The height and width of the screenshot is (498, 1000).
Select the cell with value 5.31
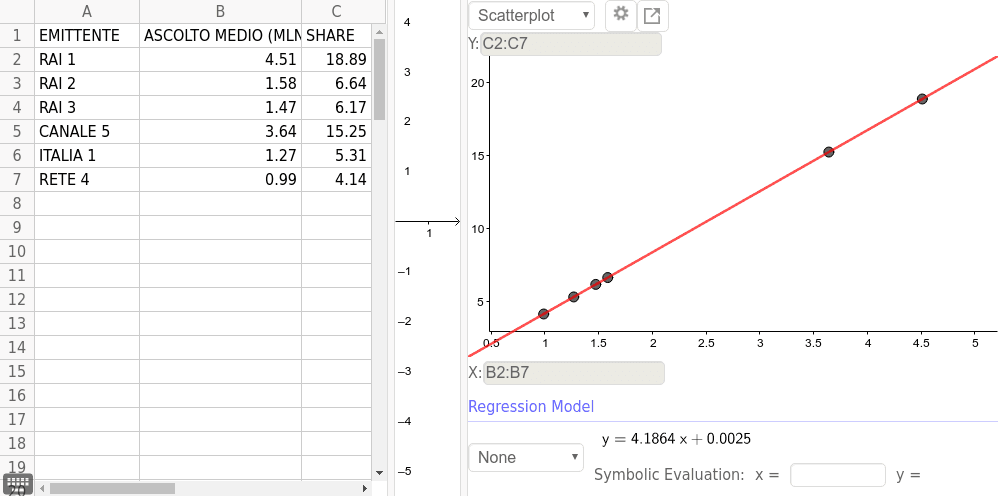pyautogui.click(x=336, y=156)
